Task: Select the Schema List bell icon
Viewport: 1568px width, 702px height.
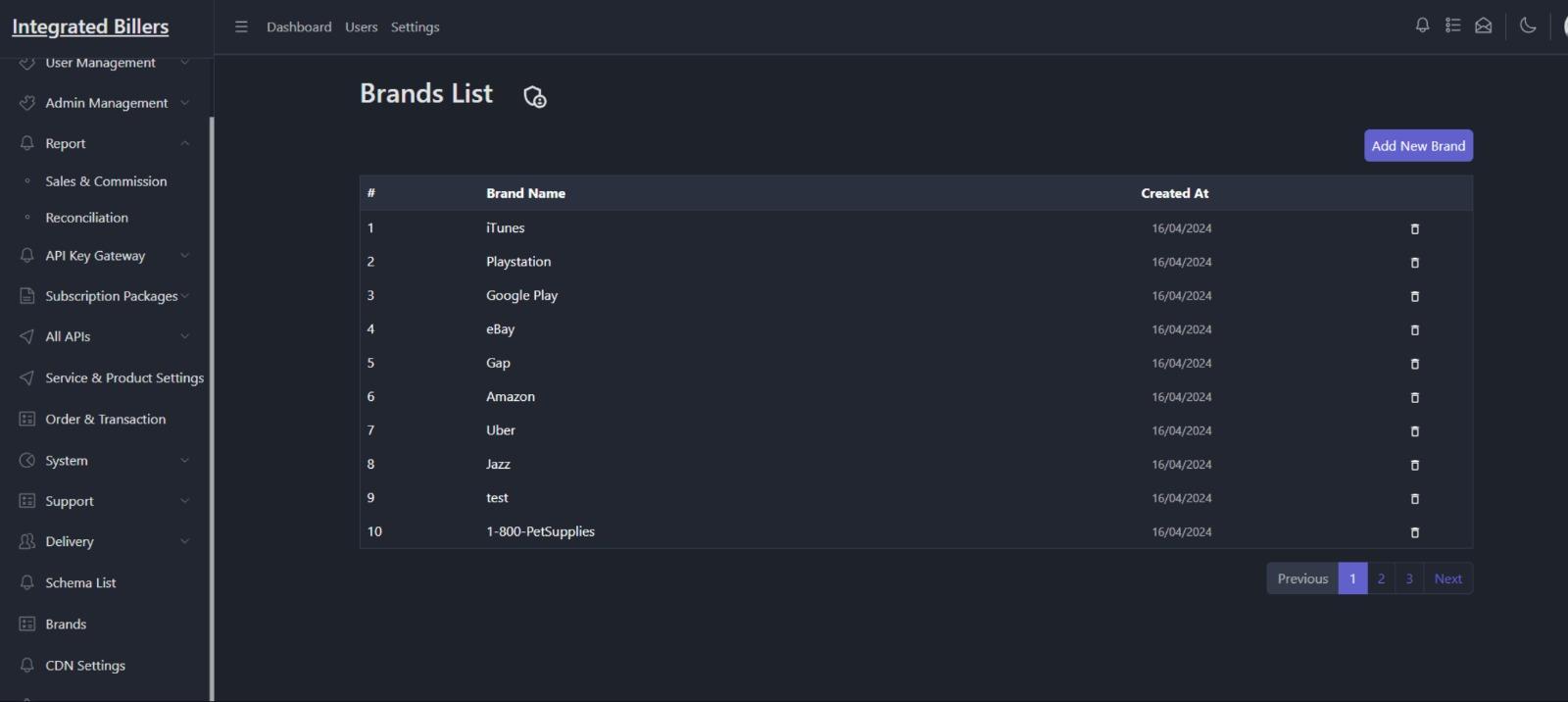Action: pos(25,582)
